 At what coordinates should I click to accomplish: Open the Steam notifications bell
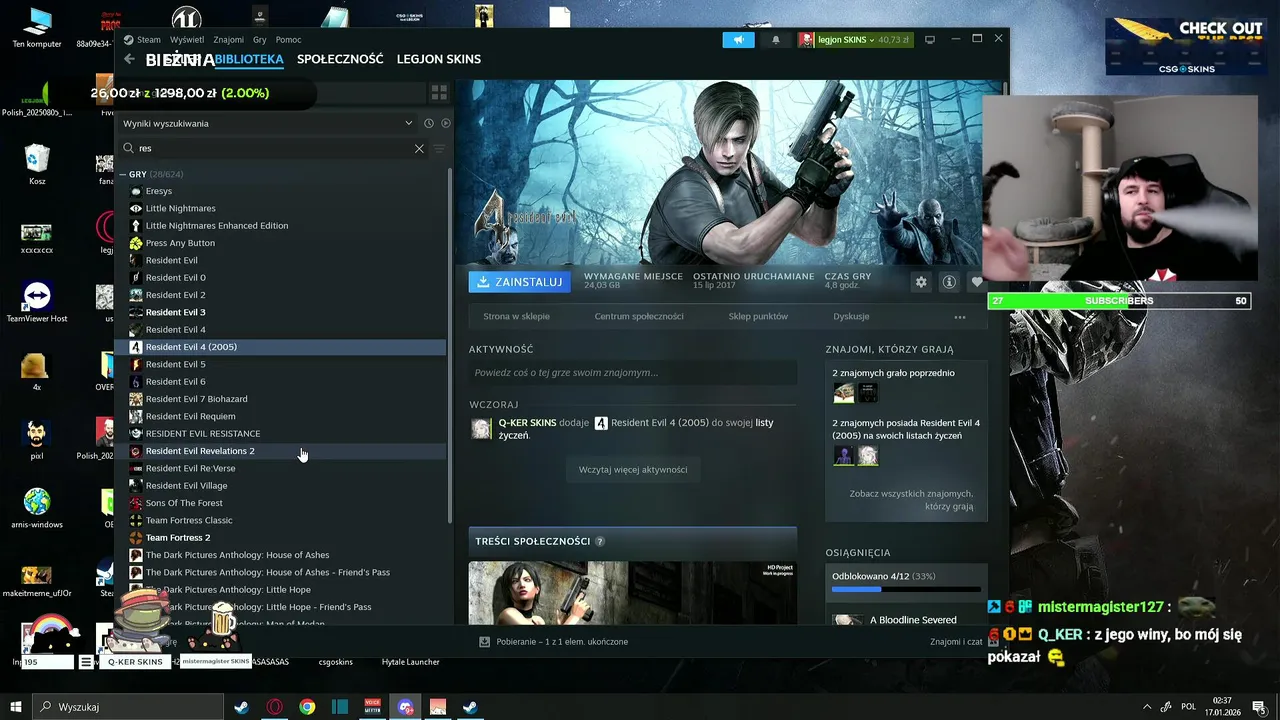tap(775, 40)
